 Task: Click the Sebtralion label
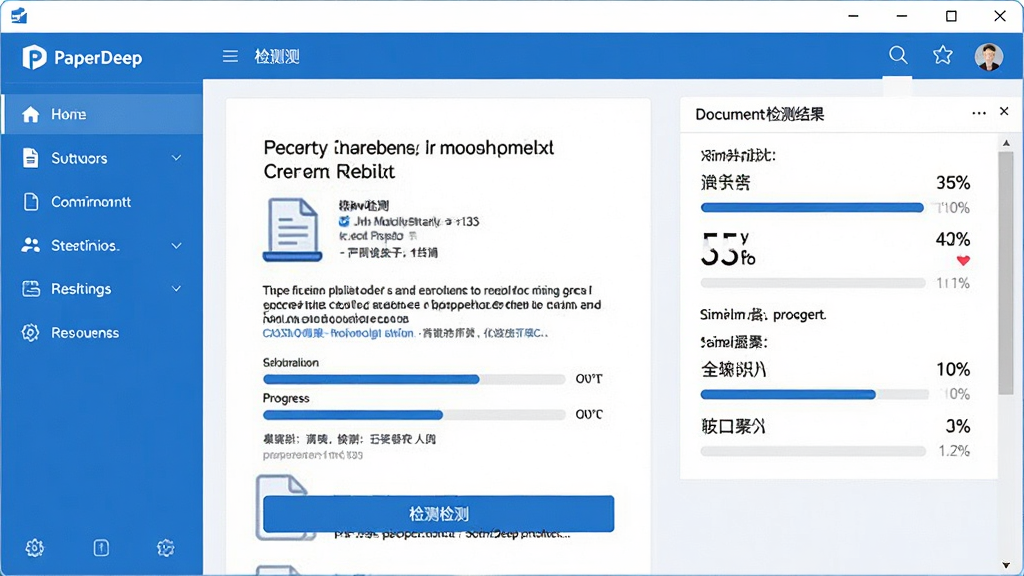tap(291, 362)
